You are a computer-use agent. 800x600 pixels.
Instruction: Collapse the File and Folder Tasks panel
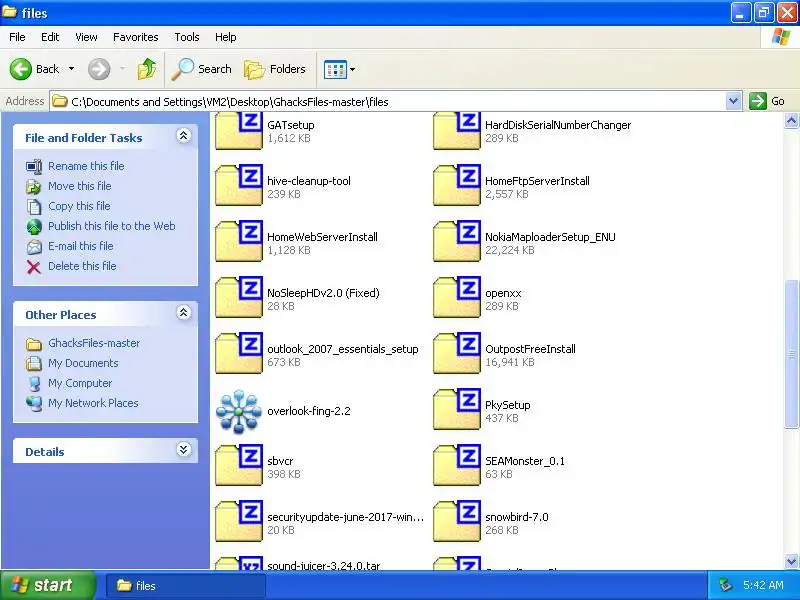(x=184, y=136)
